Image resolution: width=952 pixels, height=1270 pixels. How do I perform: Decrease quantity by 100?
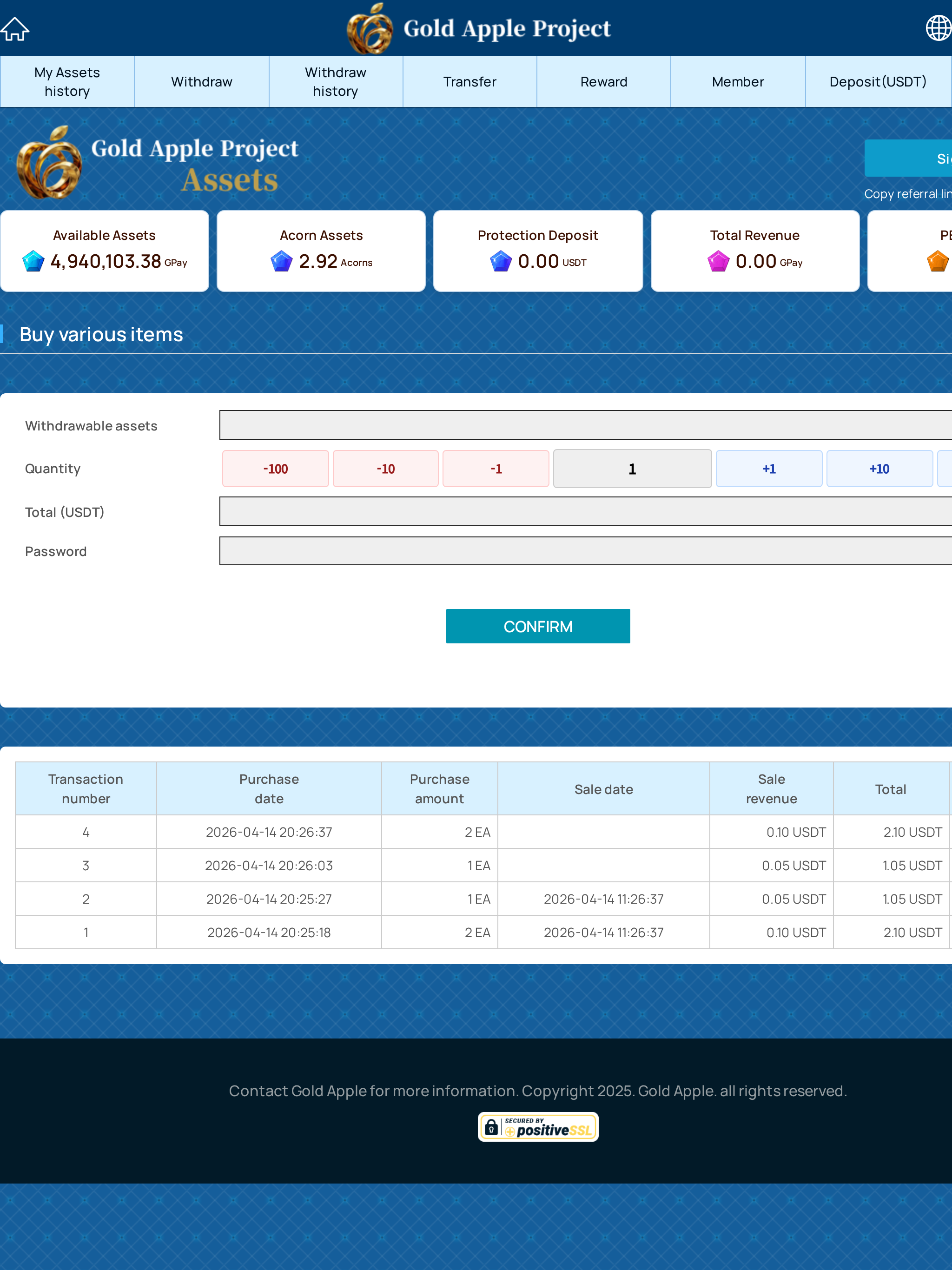click(275, 469)
